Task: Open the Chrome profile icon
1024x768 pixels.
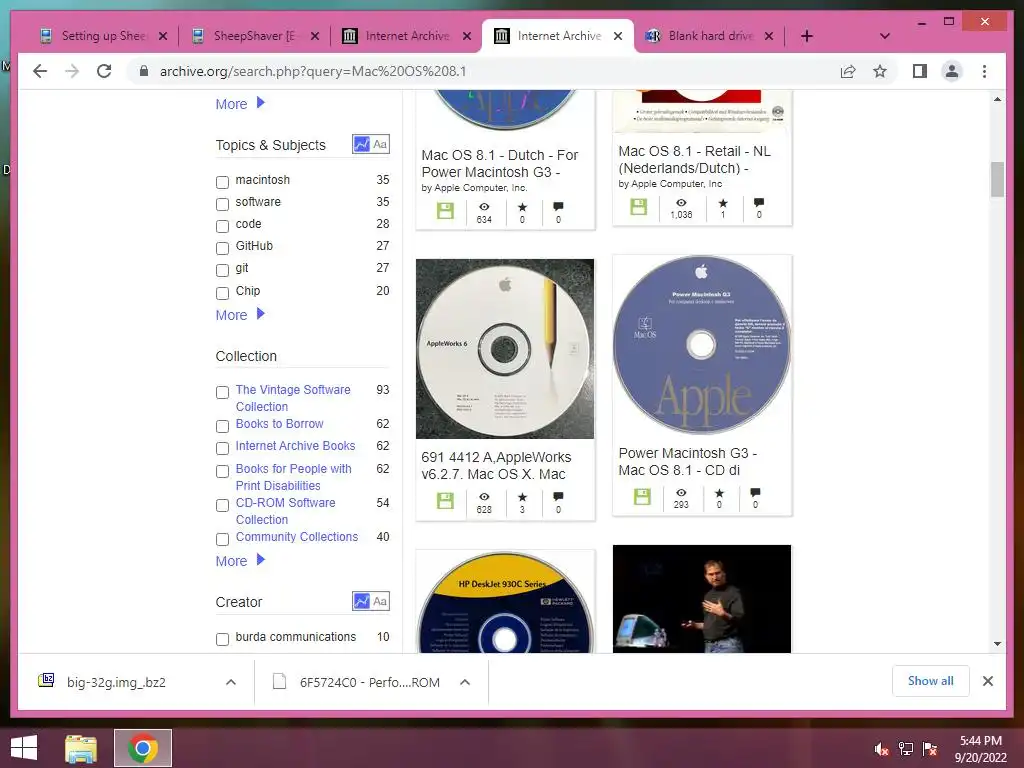Action: pyautogui.click(x=952, y=71)
